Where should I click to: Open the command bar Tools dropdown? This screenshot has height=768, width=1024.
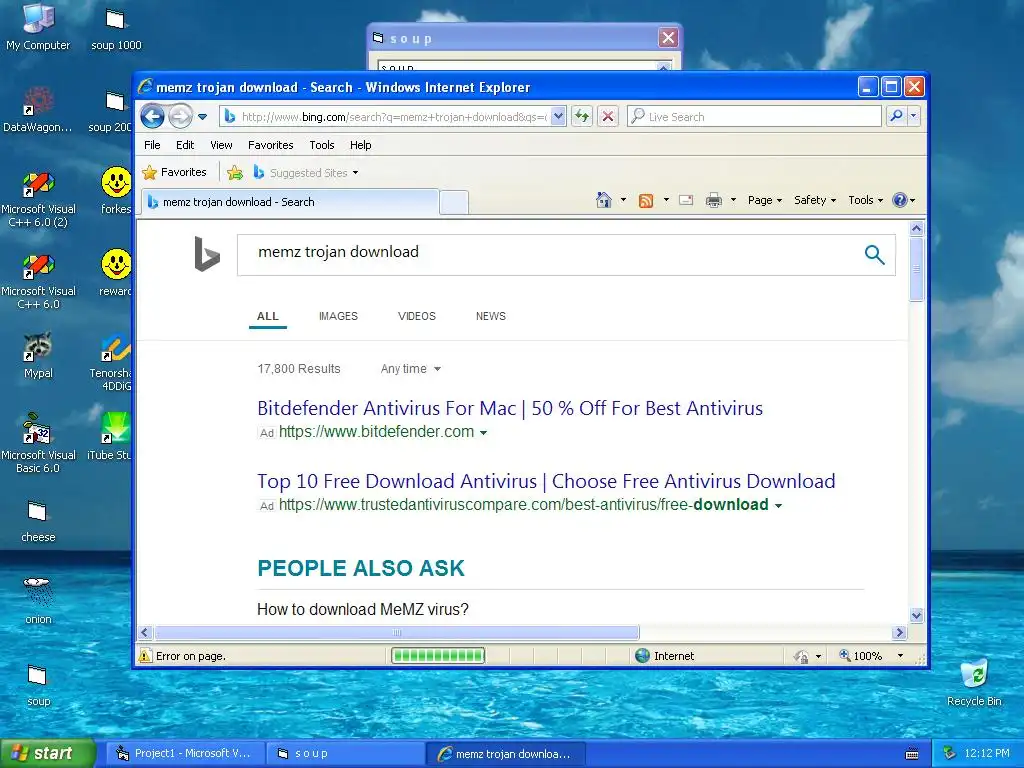(865, 200)
